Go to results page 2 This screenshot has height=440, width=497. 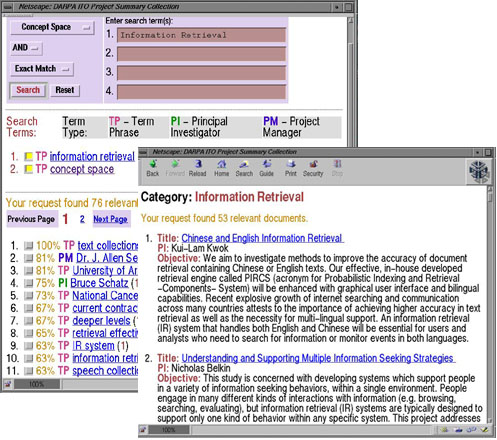[x=82, y=219]
